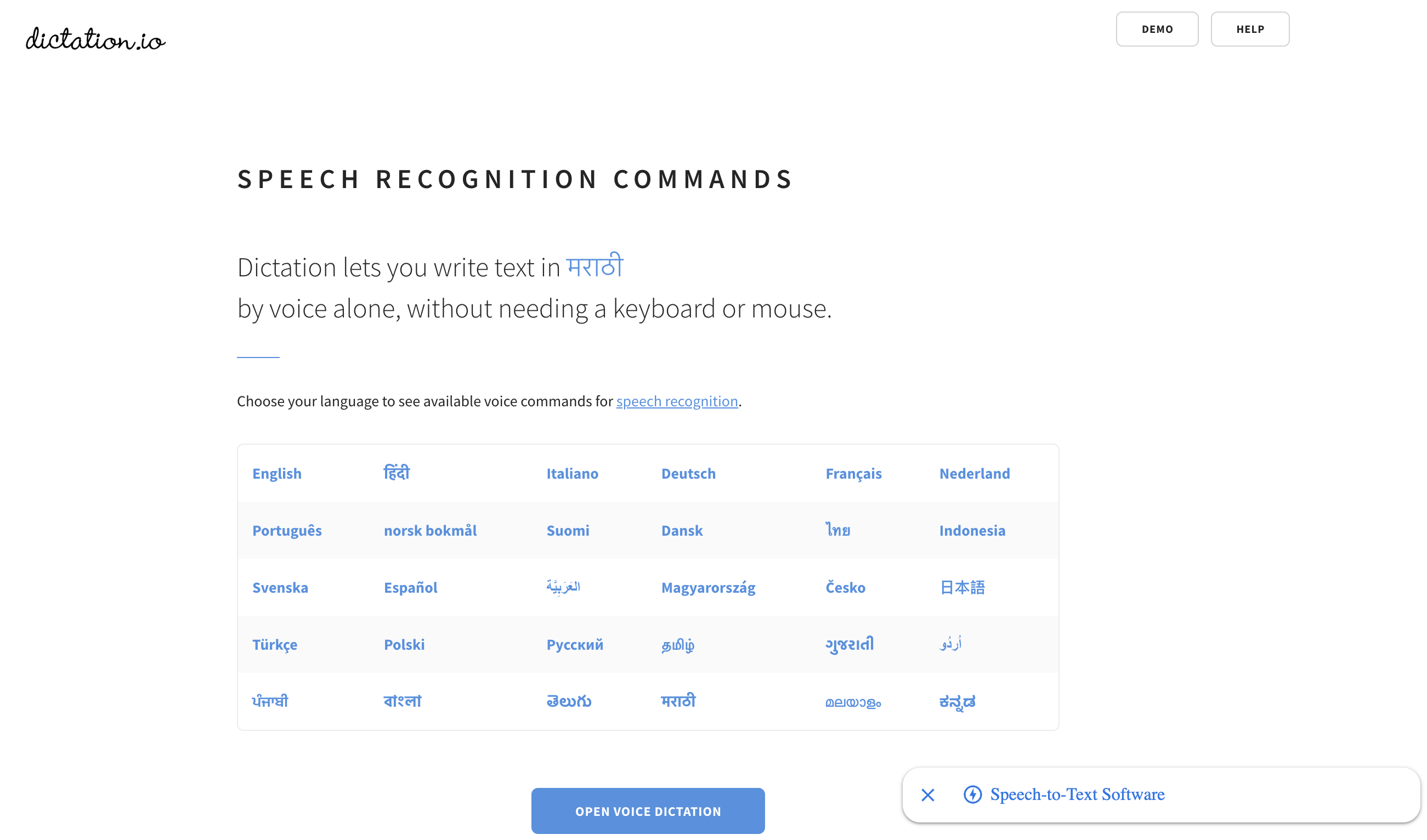Select Türkçe from the language table
The image size is (1427, 840).
pyautogui.click(x=275, y=644)
